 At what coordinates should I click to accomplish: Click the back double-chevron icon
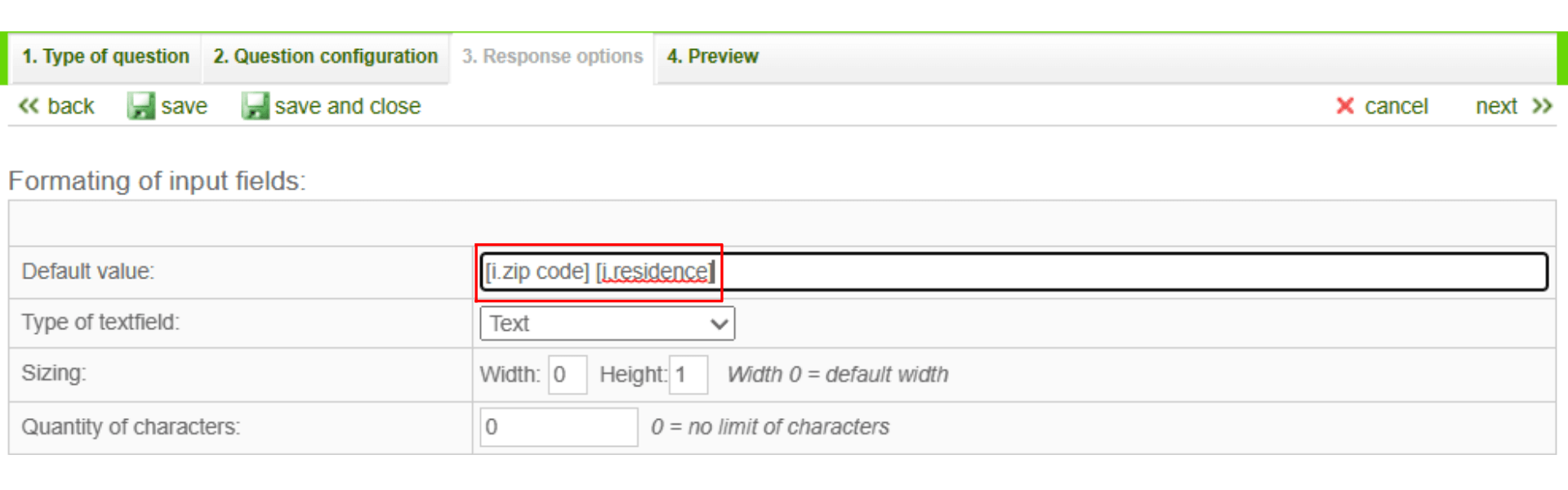[x=29, y=106]
